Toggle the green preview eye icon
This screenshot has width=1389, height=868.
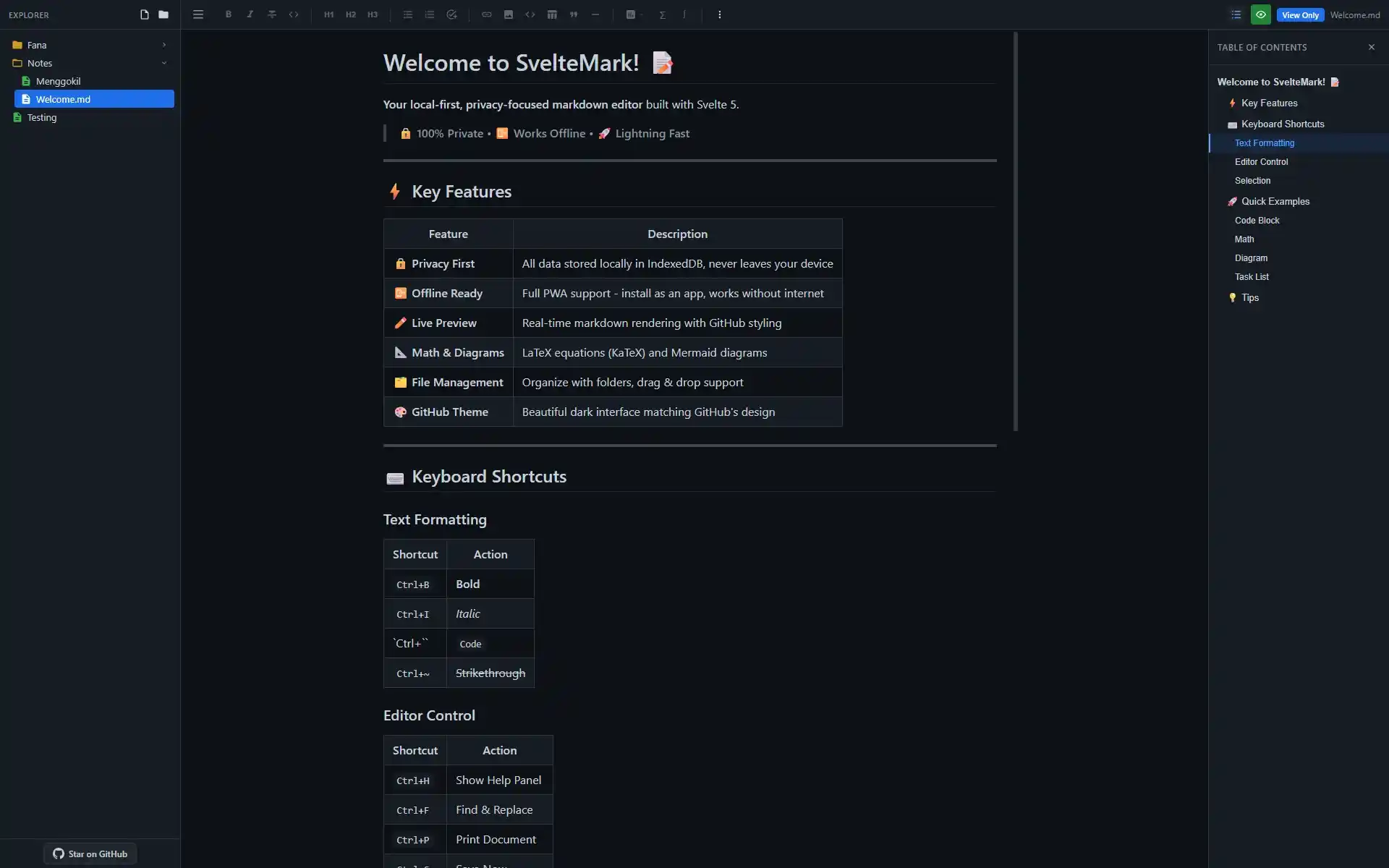(1261, 14)
